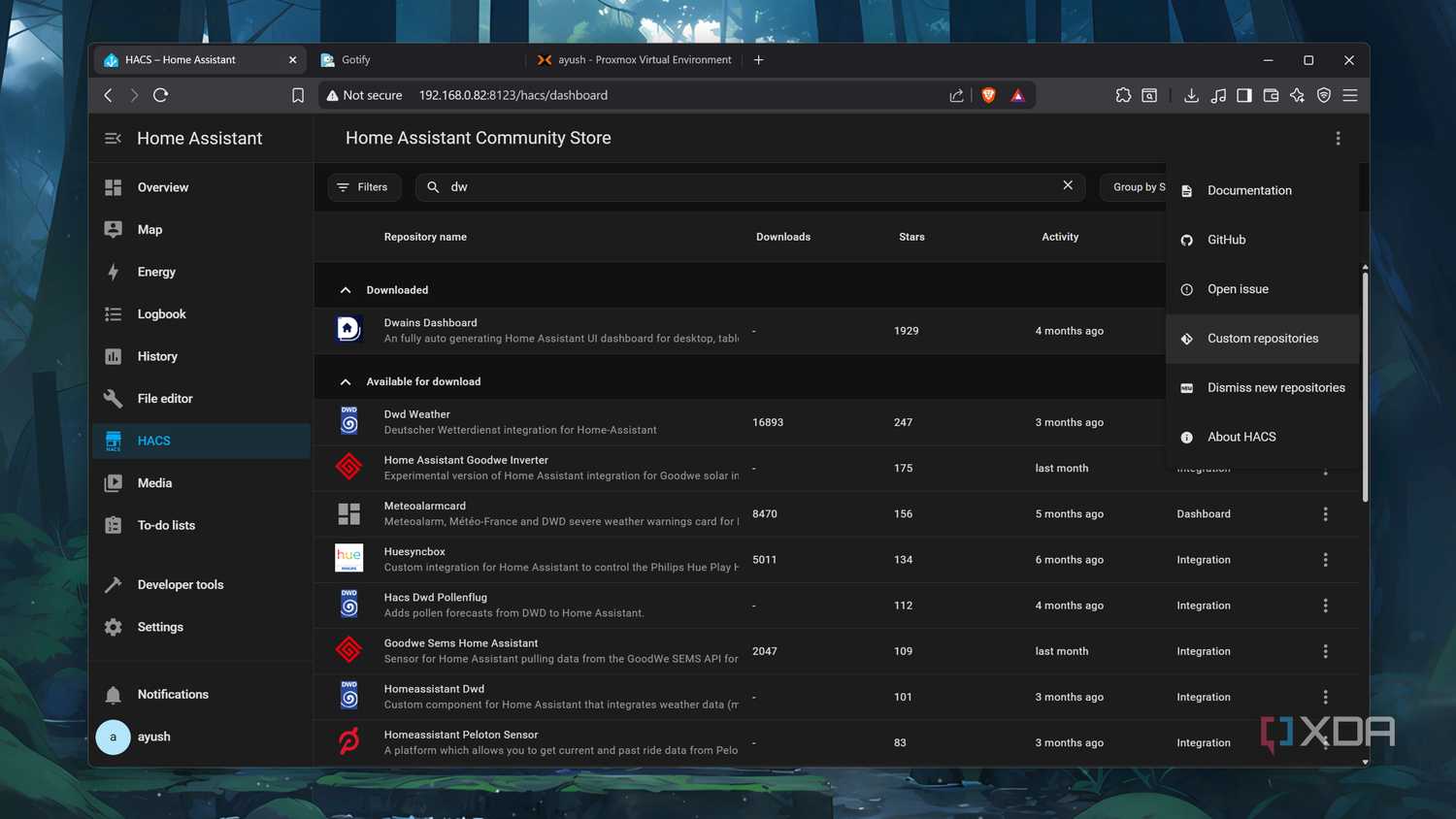Click the browser address bar URL
Screen dimensions: 1456x819
pyautogui.click(x=513, y=95)
